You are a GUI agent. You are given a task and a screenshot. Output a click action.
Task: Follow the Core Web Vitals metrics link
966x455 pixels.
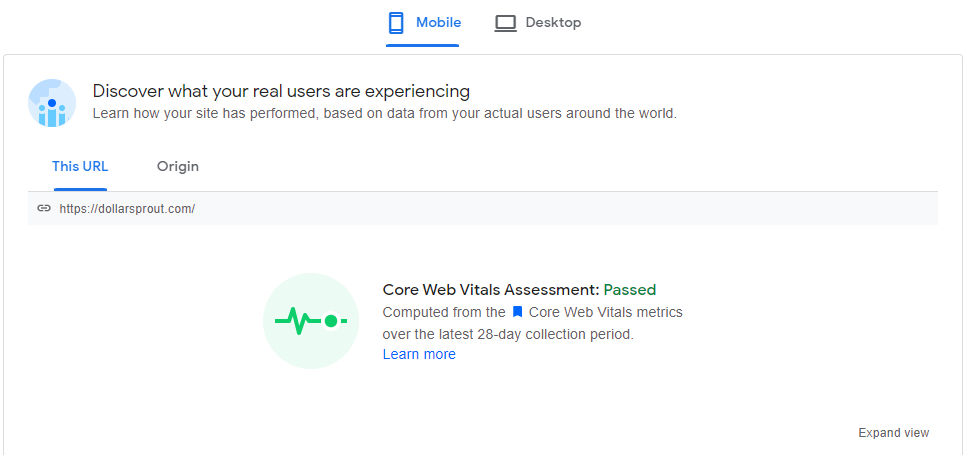[606, 312]
